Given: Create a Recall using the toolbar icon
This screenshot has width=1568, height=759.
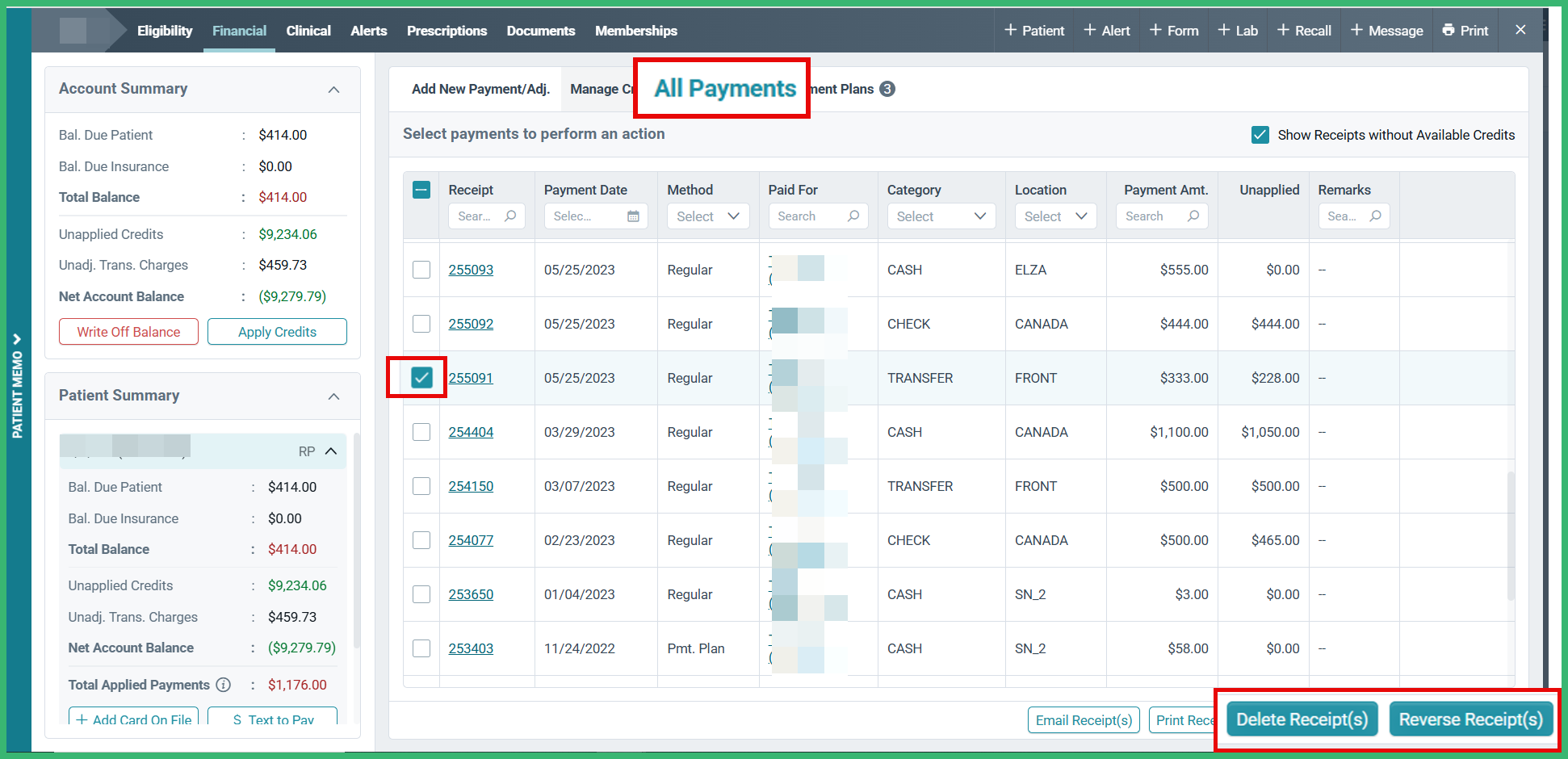Looking at the screenshot, I should point(1303,30).
